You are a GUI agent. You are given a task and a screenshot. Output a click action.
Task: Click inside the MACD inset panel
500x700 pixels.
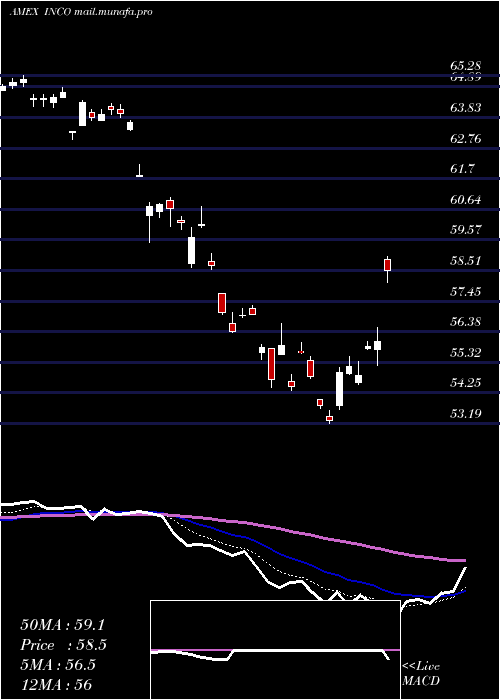[x=275, y=650]
